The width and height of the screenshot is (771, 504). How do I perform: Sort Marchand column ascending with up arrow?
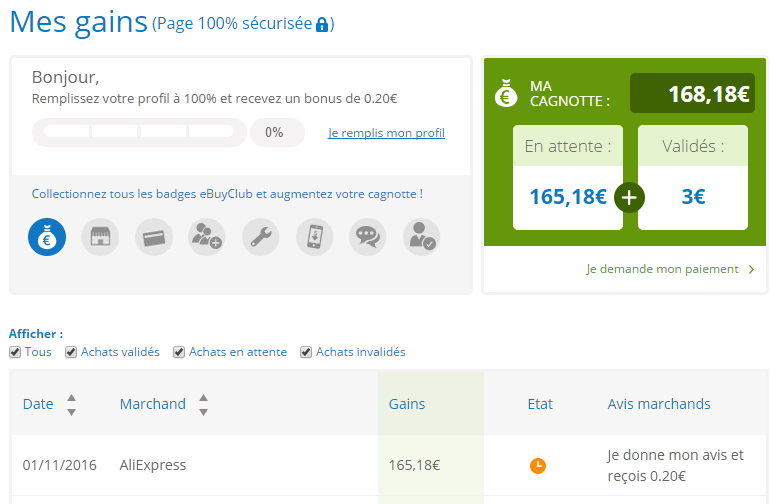(203, 398)
